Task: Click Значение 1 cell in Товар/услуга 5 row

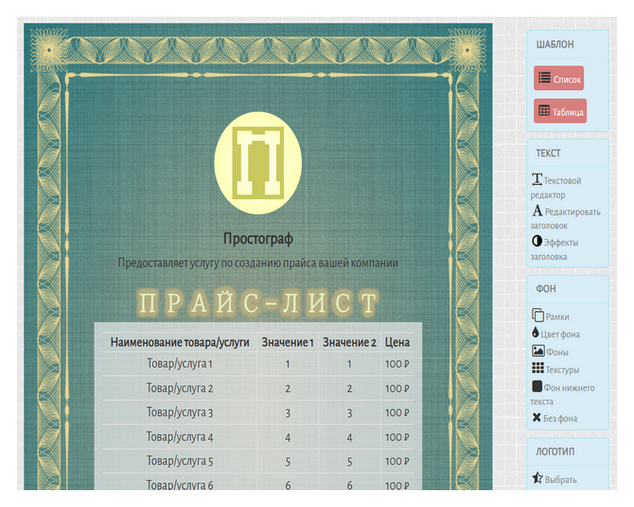Action: pos(287,462)
